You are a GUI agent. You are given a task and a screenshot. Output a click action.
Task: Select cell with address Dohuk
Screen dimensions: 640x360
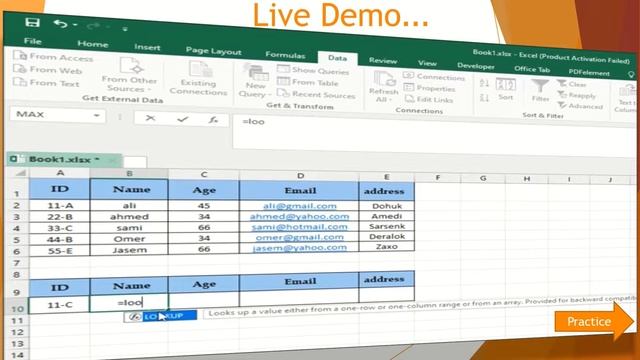coord(387,206)
